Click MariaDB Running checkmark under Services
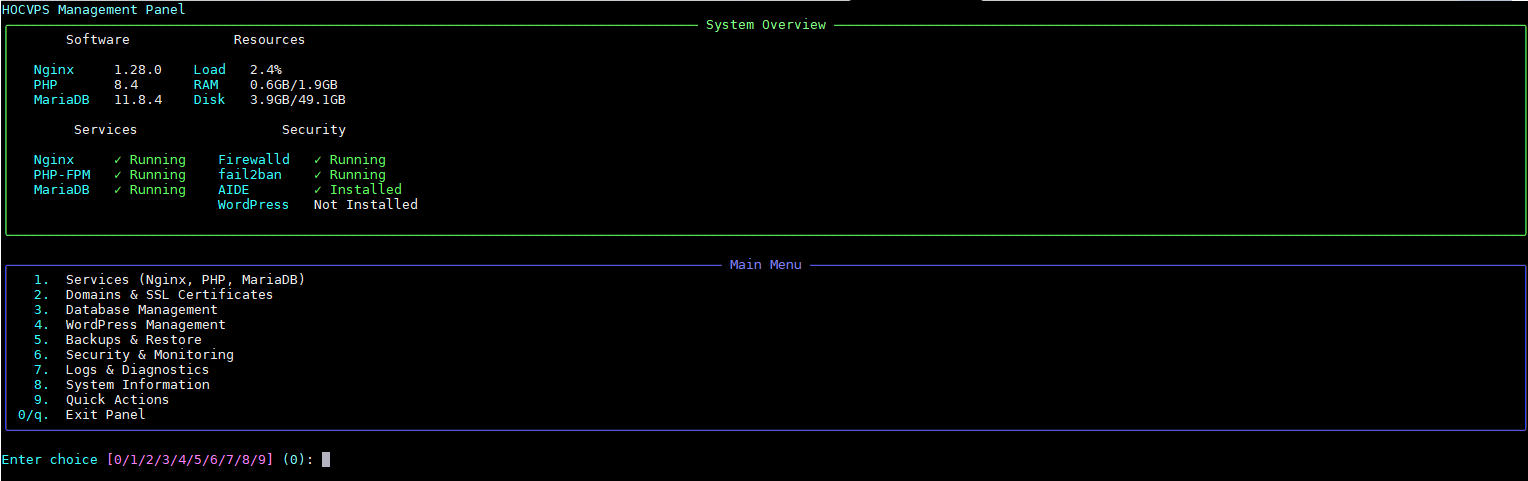 click(x=149, y=190)
